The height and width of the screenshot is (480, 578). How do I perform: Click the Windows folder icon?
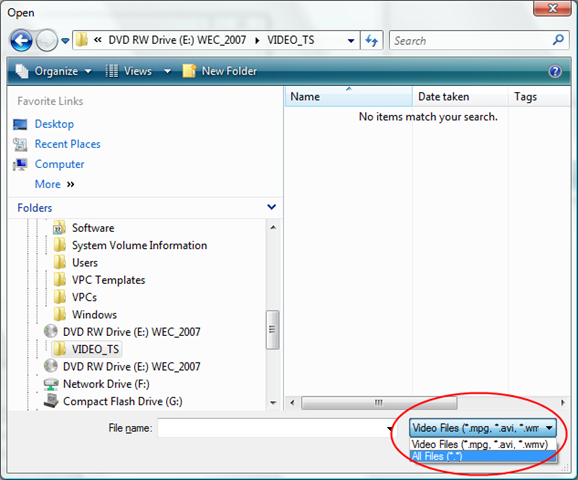pyautogui.click(x=59, y=314)
